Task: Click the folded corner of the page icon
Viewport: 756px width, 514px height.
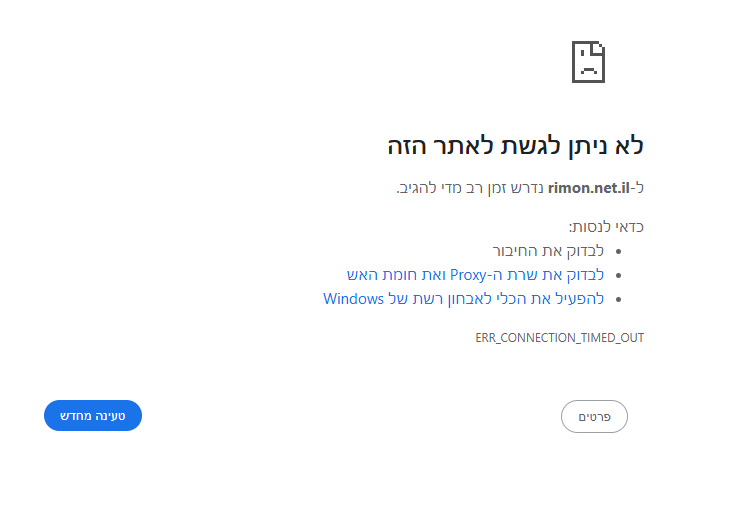Action: (x=599, y=47)
